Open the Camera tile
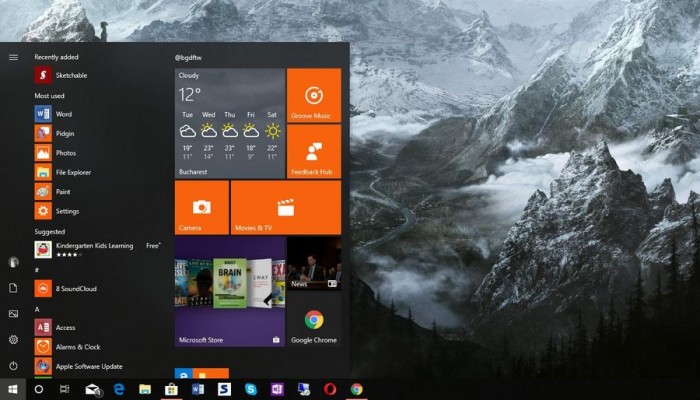This screenshot has width=700, height=400. point(202,208)
